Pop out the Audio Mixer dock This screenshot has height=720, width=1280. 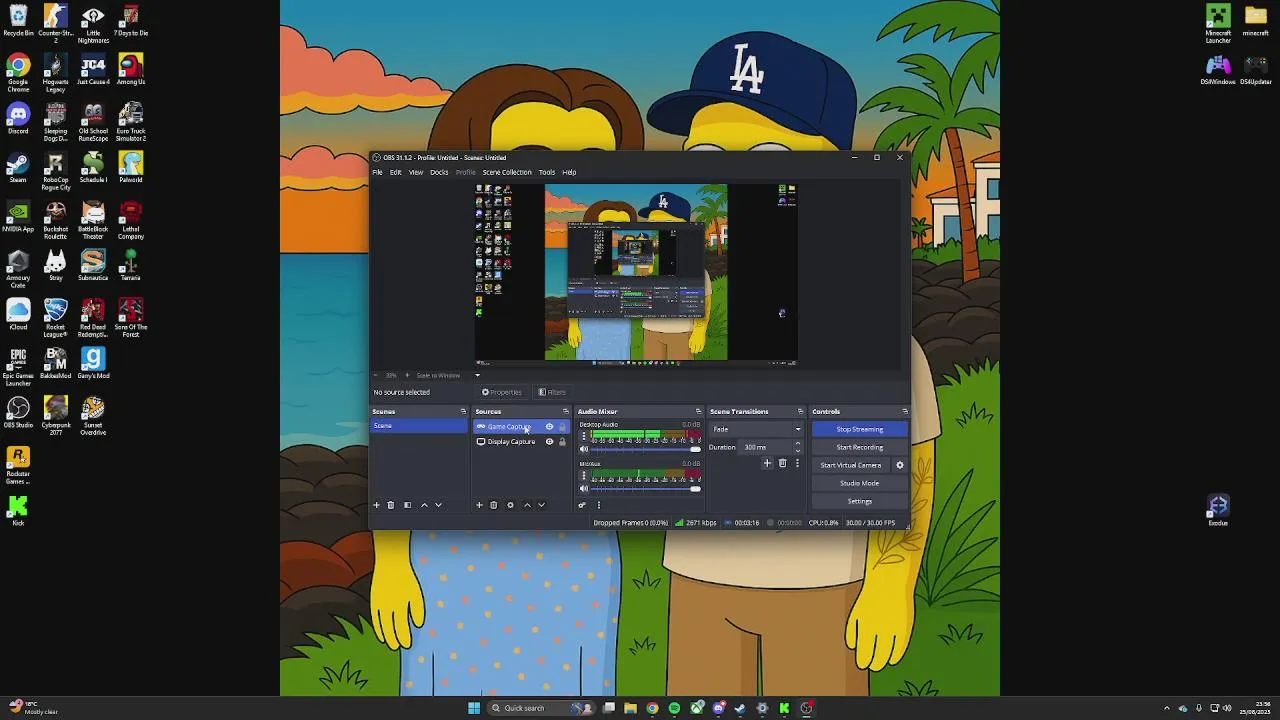[x=698, y=411]
